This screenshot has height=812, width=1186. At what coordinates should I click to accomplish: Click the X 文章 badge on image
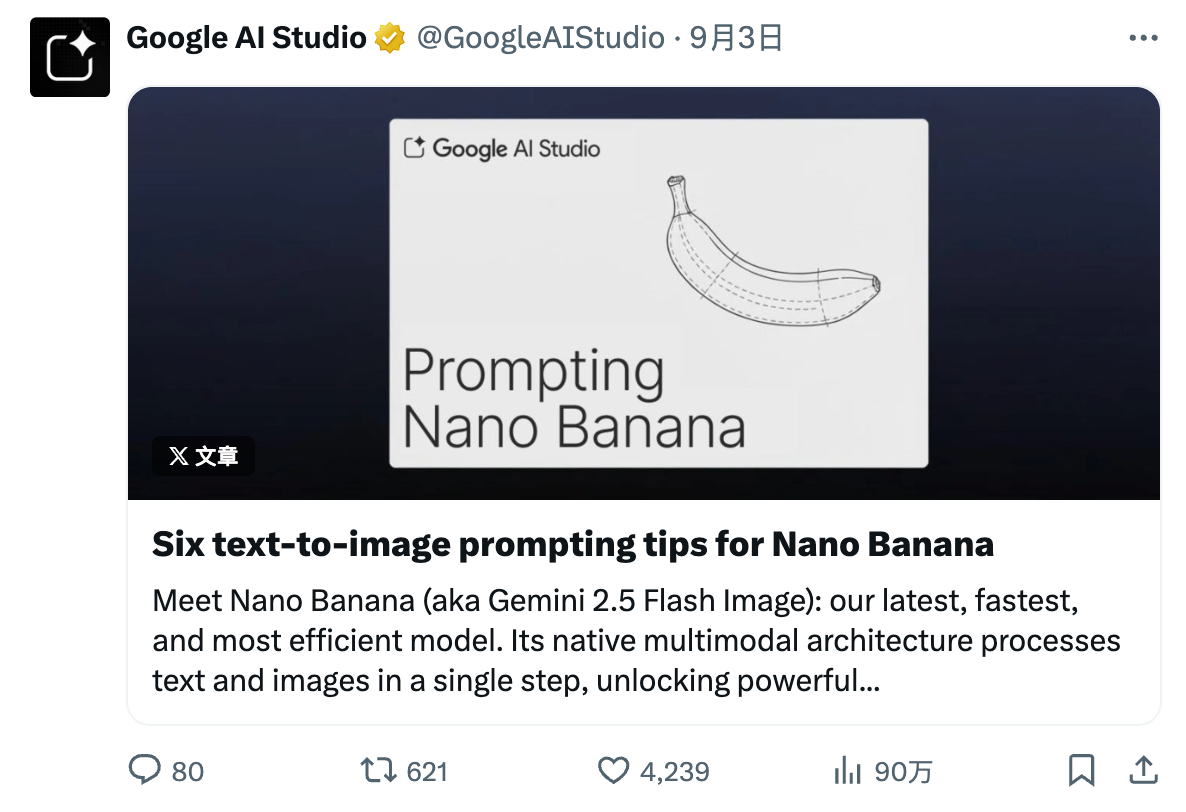(203, 456)
